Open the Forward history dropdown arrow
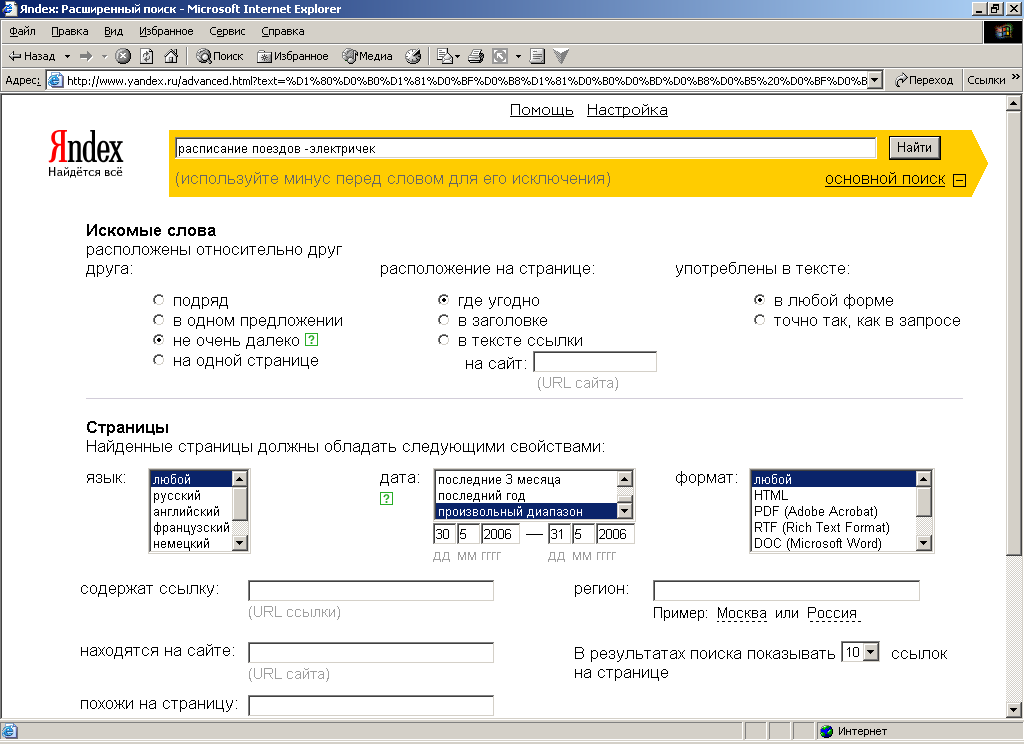This screenshot has width=1024, height=744. click(x=104, y=56)
